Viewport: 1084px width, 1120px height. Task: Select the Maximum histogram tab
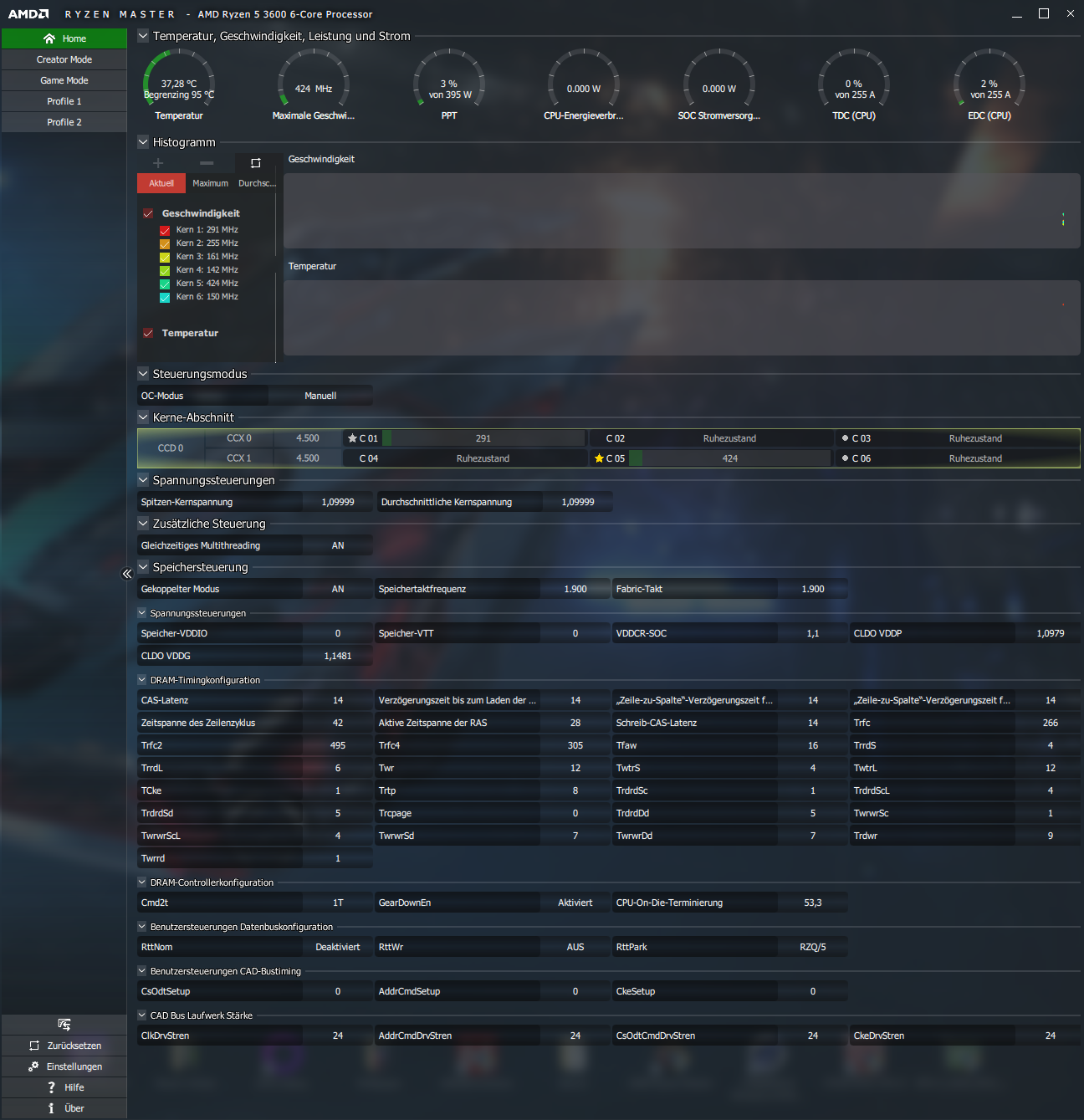click(210, 183)
